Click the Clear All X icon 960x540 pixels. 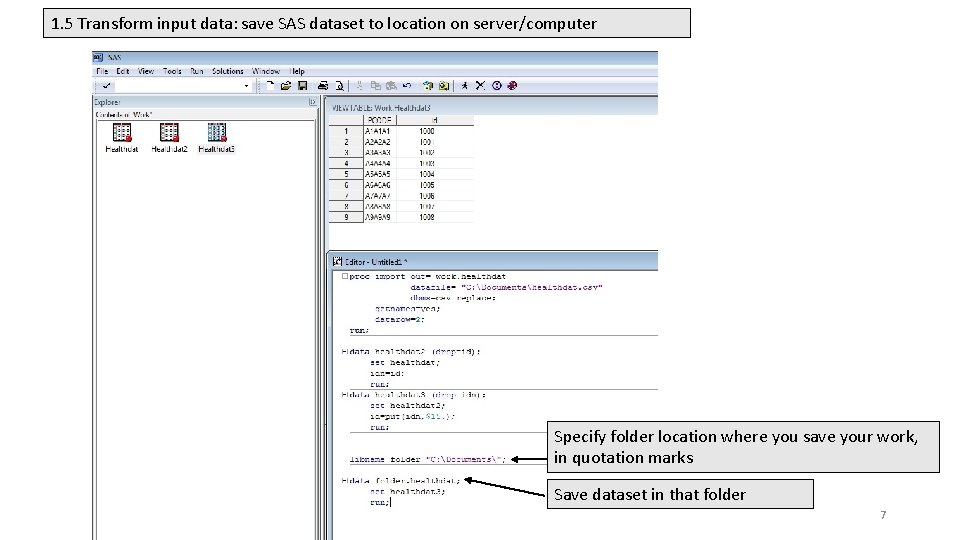pos(481,86)
